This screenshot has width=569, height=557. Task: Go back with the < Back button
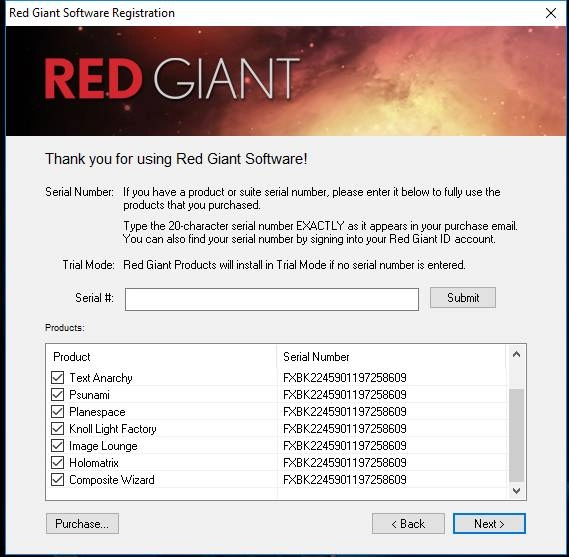408,523
